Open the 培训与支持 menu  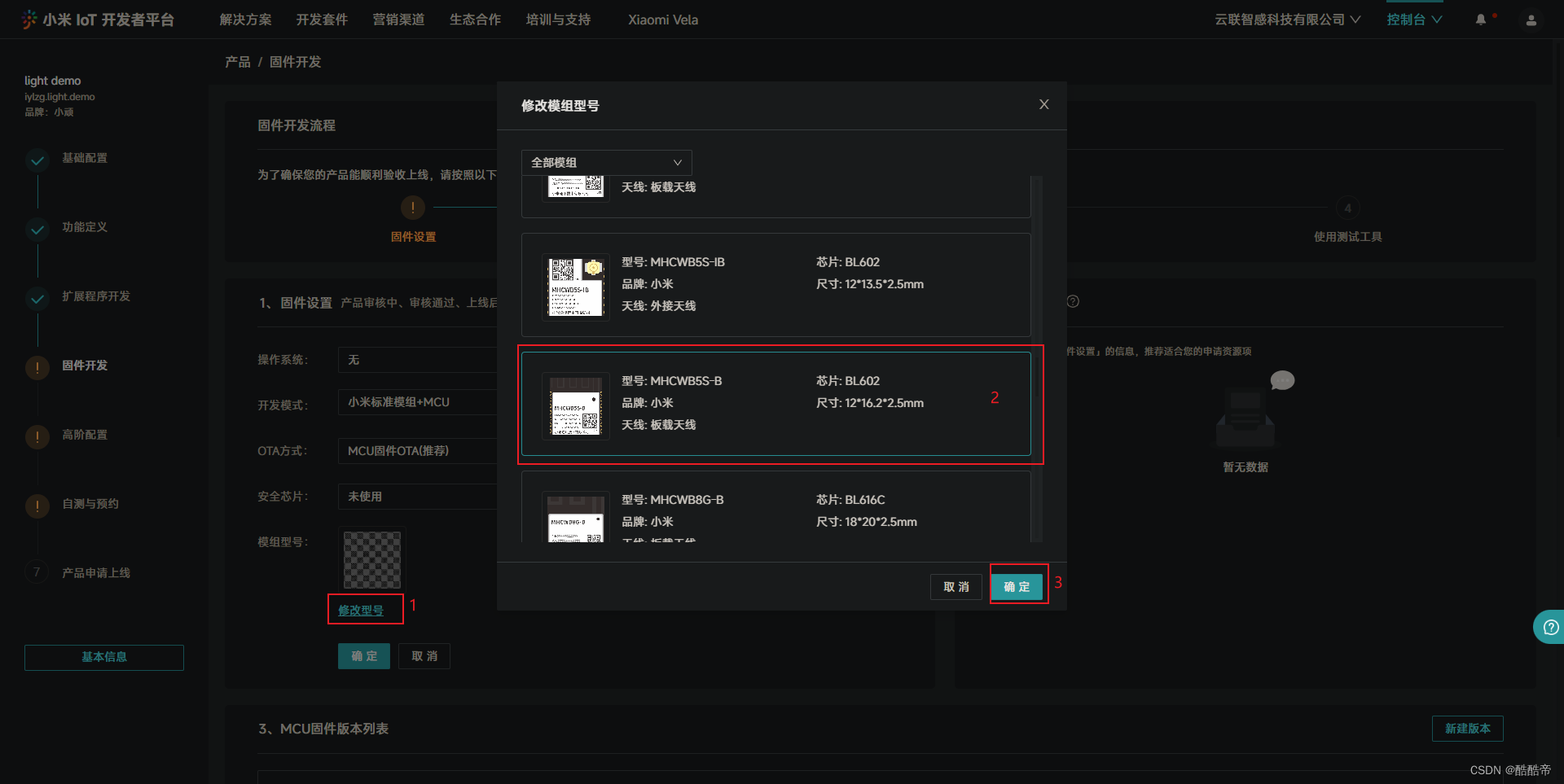coord(558,20)
